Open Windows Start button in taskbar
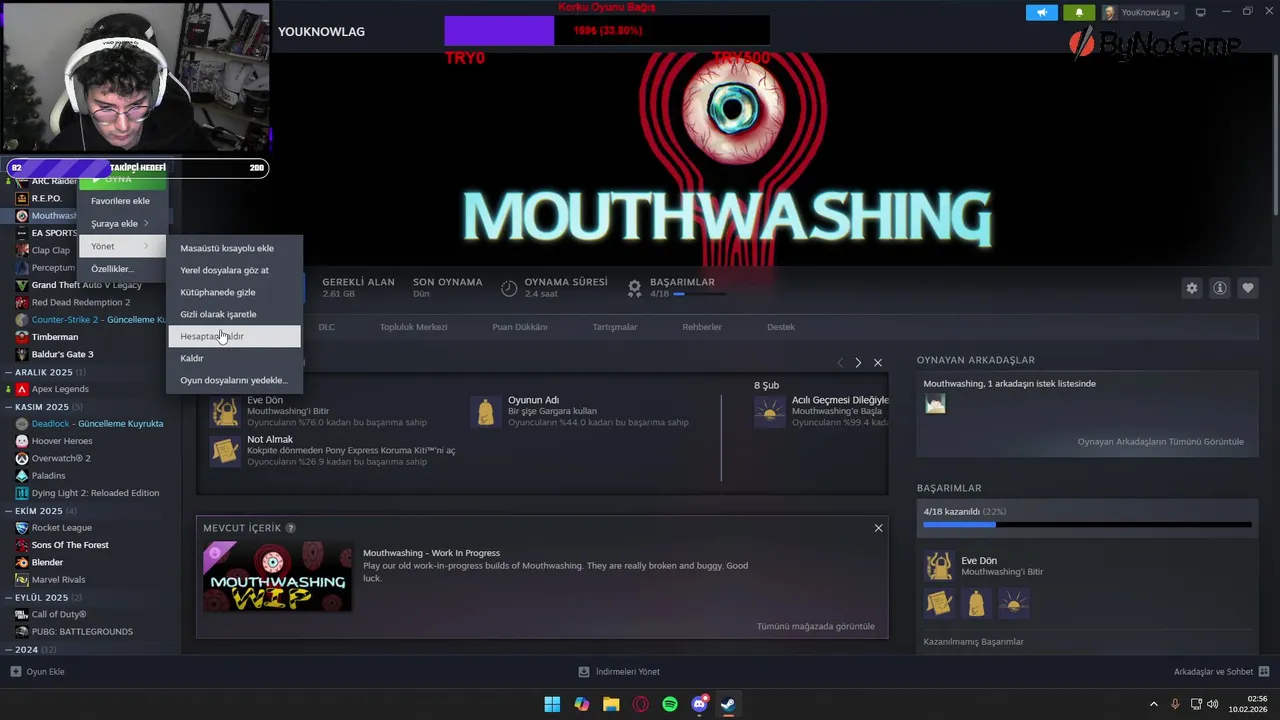Image resolution: width=1280 pixels, height=720 pixels. pos(552,704)
